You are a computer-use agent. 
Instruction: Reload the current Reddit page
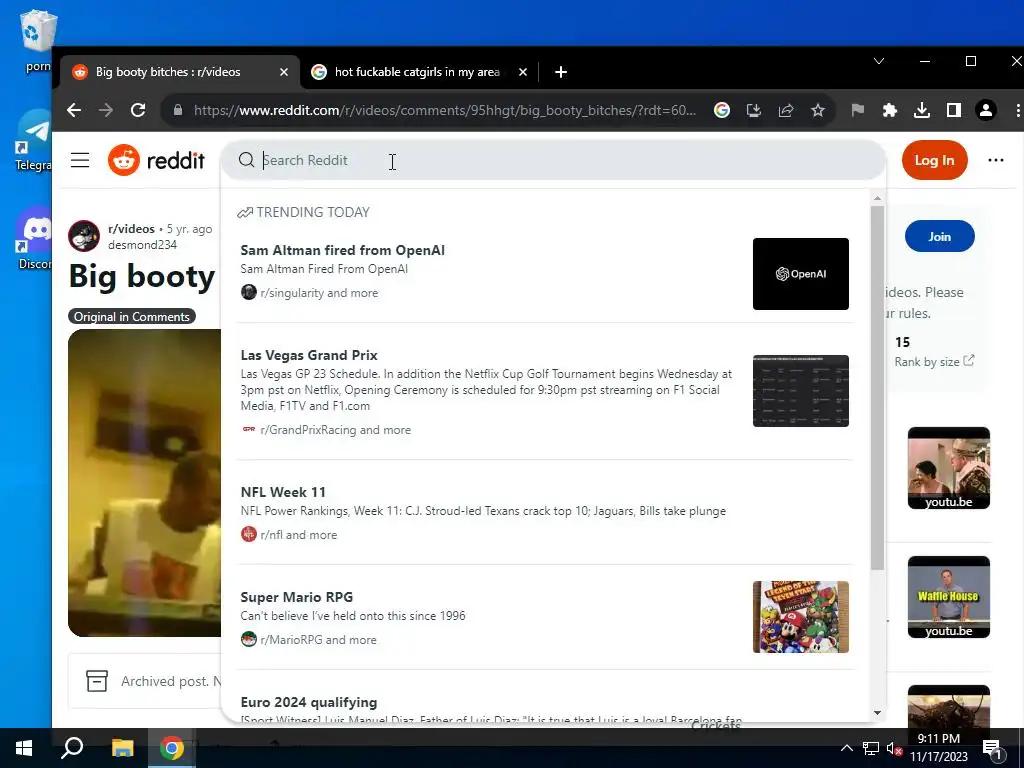coord(138,110)
